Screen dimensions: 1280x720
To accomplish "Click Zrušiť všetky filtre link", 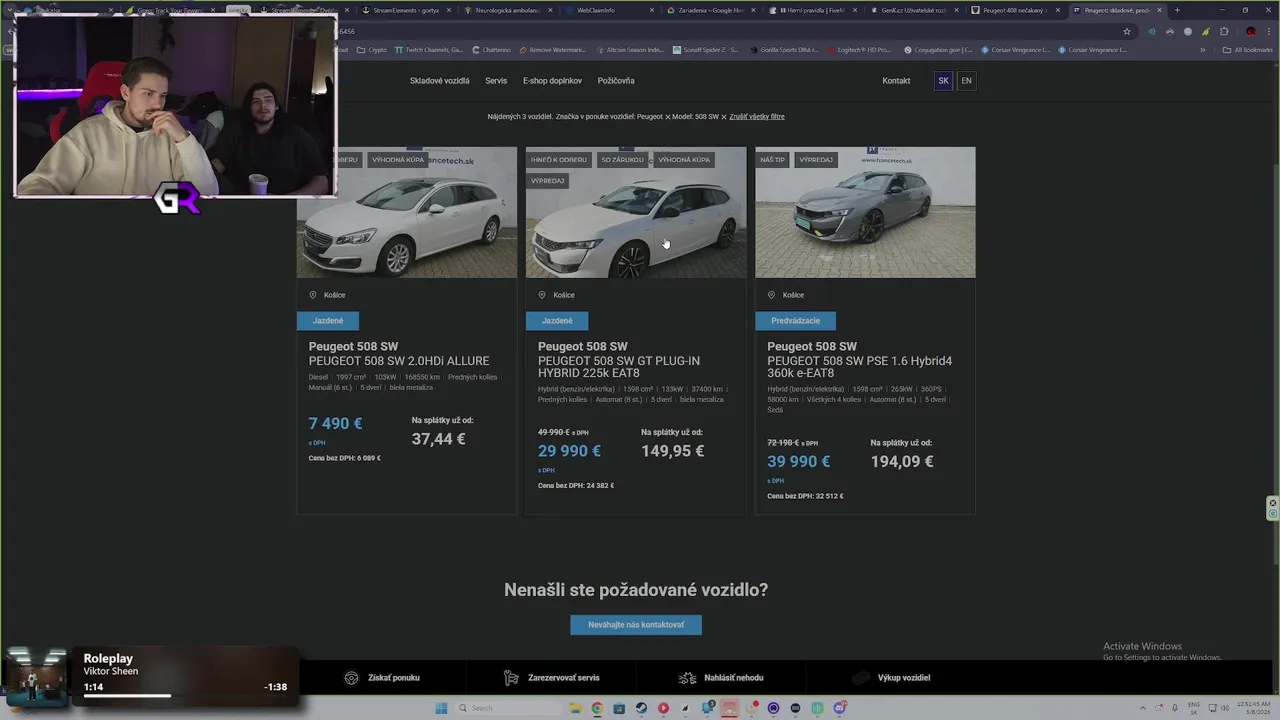I will point(757,117).
